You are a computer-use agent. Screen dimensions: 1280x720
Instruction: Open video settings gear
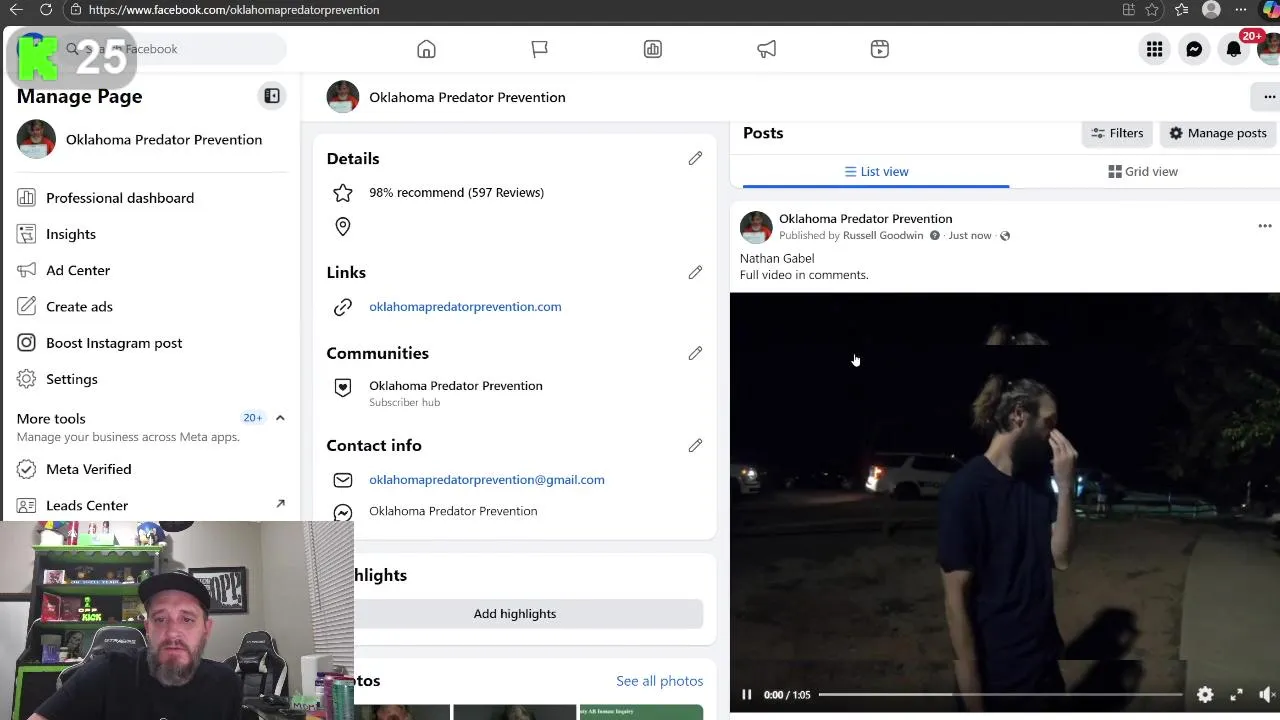click(1205, 695)
